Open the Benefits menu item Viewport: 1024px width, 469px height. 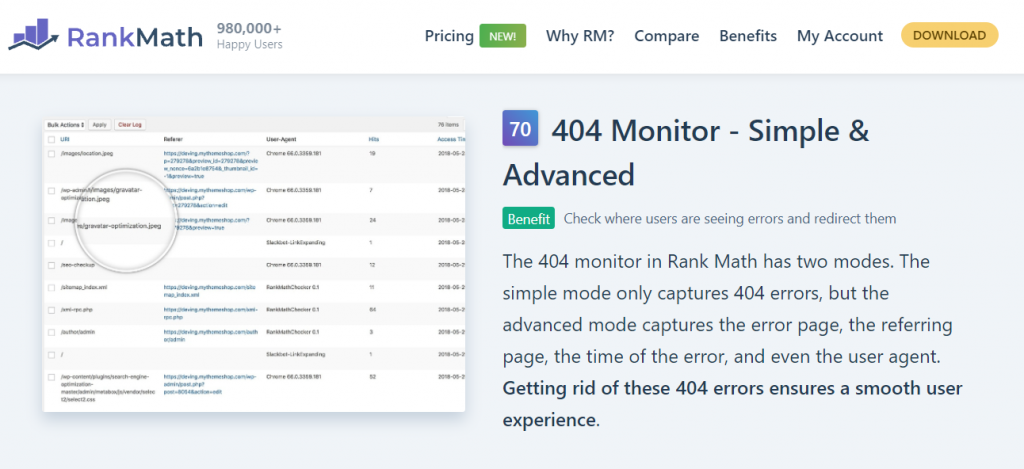point(748,36)
